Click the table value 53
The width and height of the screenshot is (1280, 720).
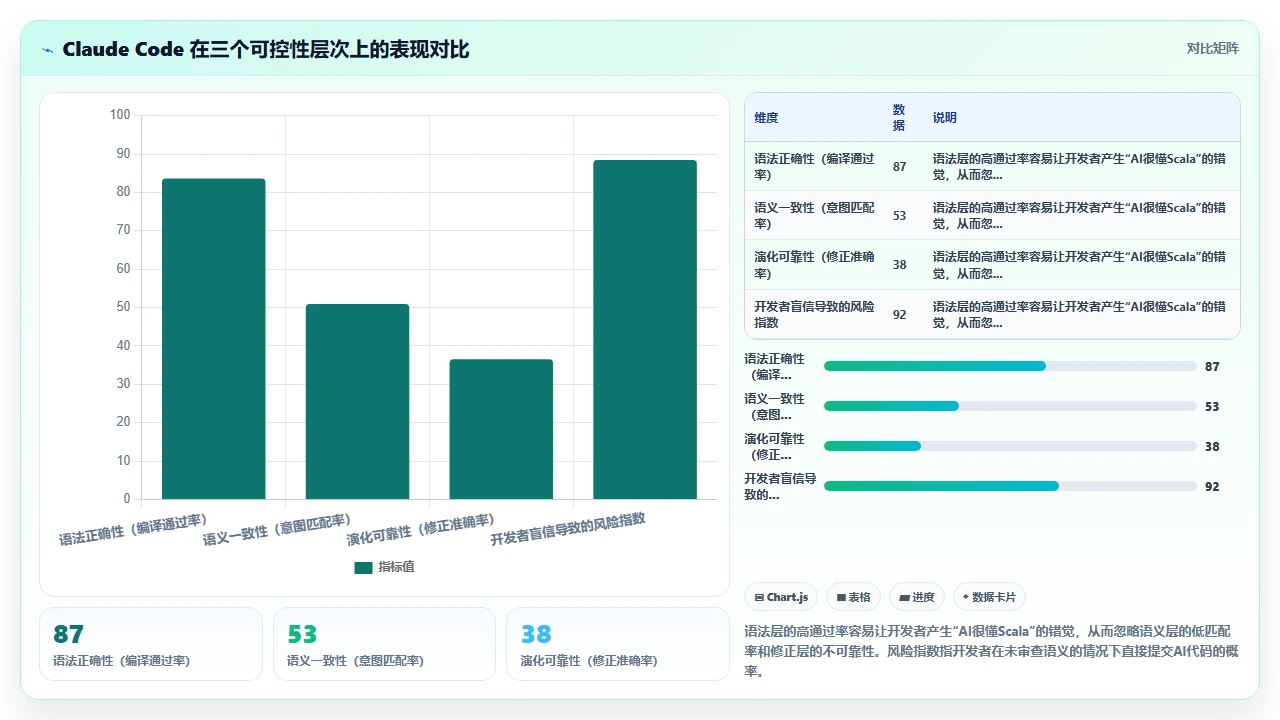pos(899,216)
